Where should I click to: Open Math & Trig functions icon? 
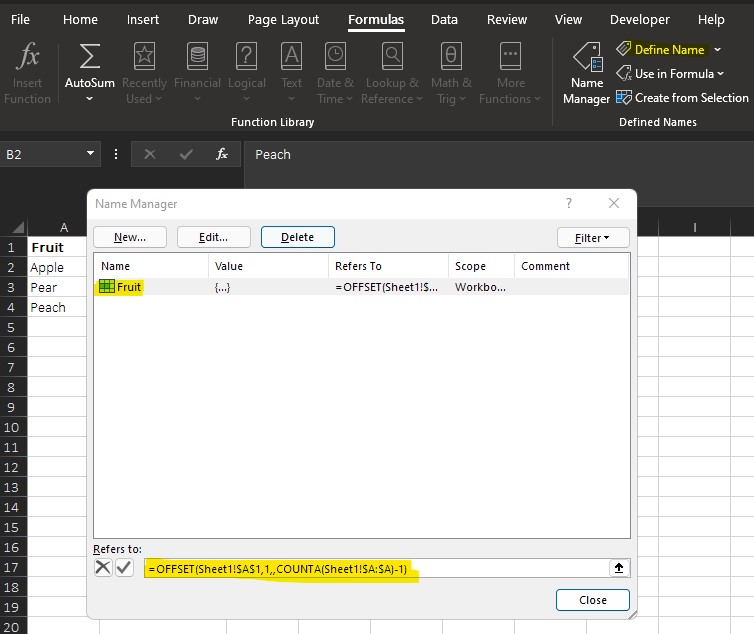click(451, 56)
